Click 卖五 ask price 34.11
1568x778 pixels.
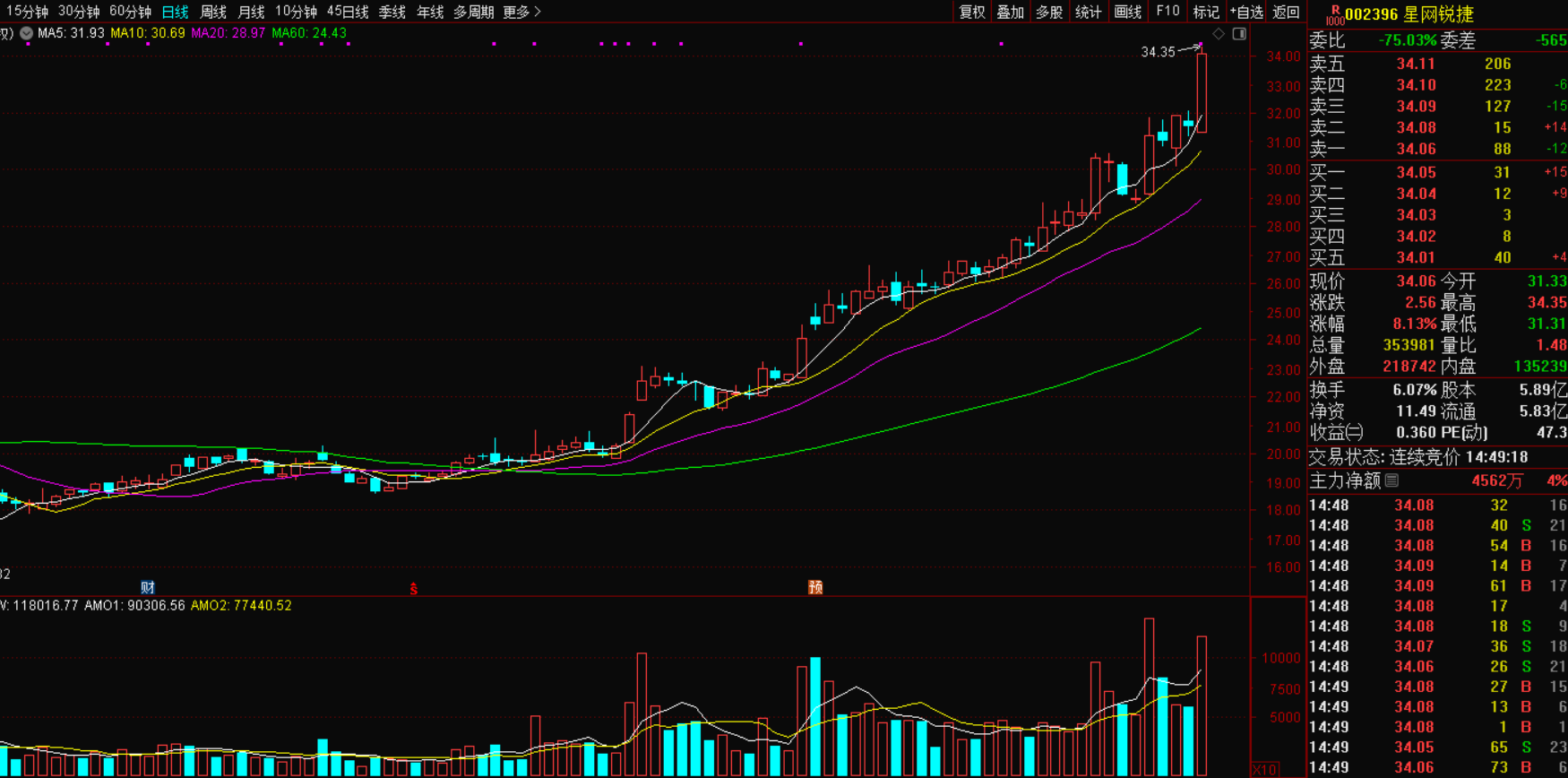click(1416, 64)
